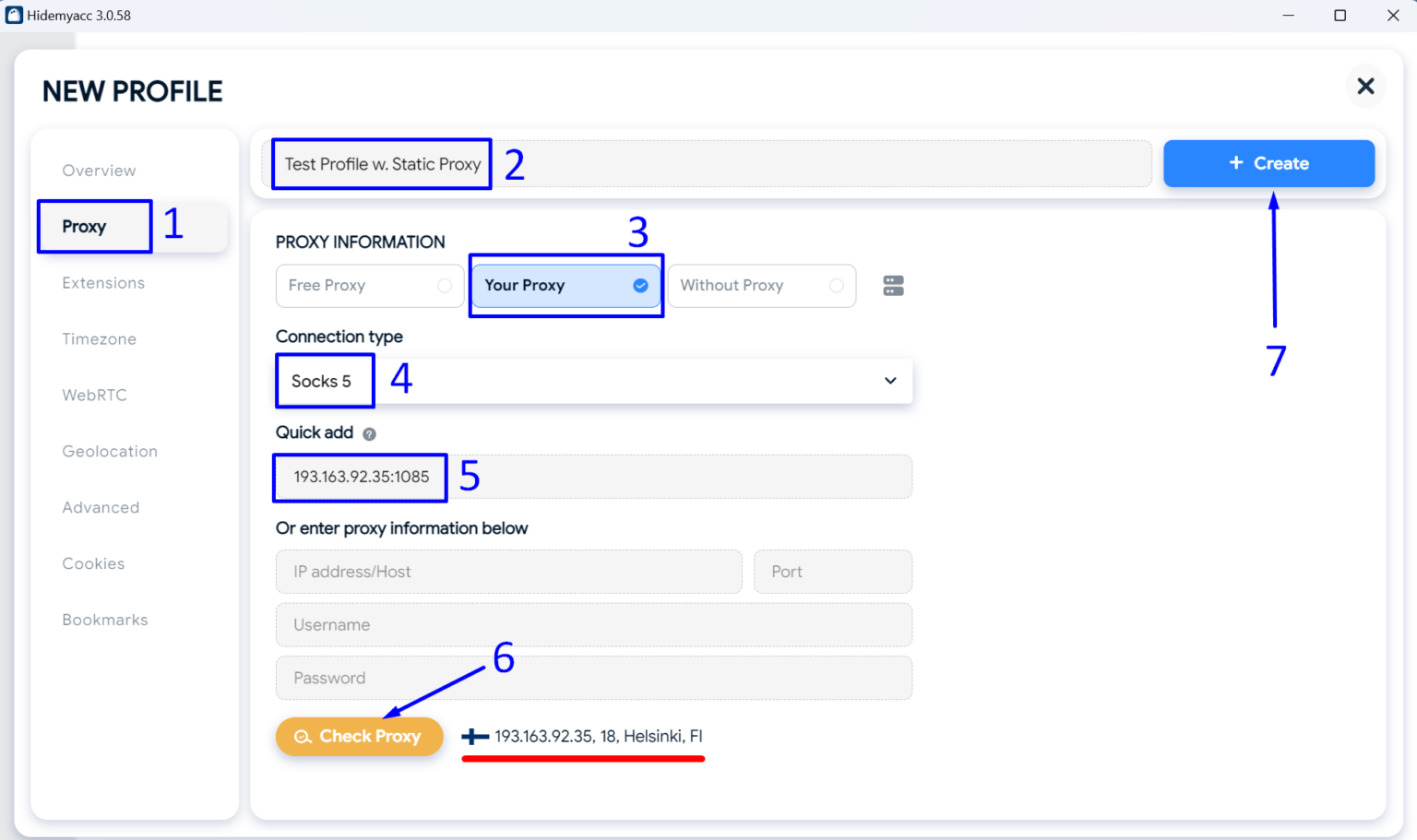Open the Cookies section
Image resolution: width=1417 pixels, height=840 pixels.
[x=93, y=563]
